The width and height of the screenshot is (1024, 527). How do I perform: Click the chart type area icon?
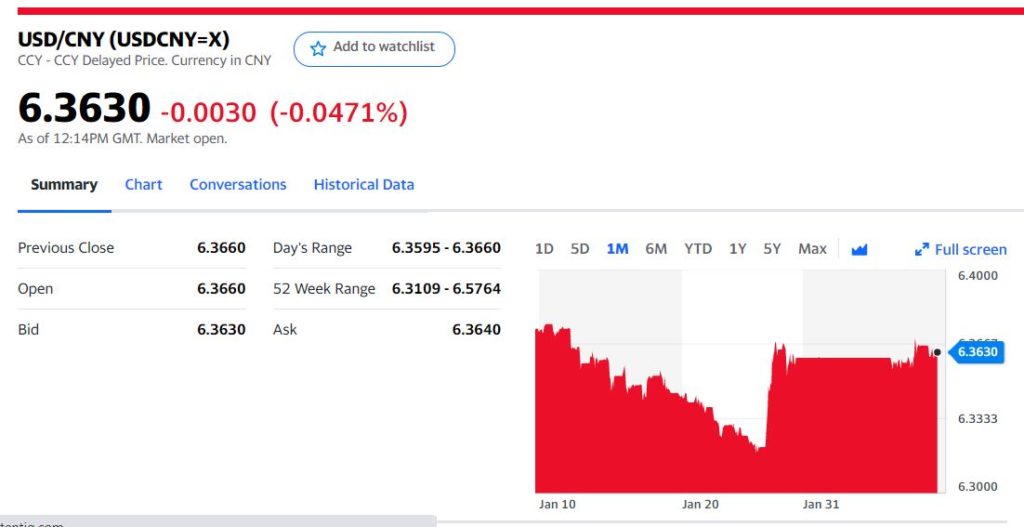click(x=859, y=249)
